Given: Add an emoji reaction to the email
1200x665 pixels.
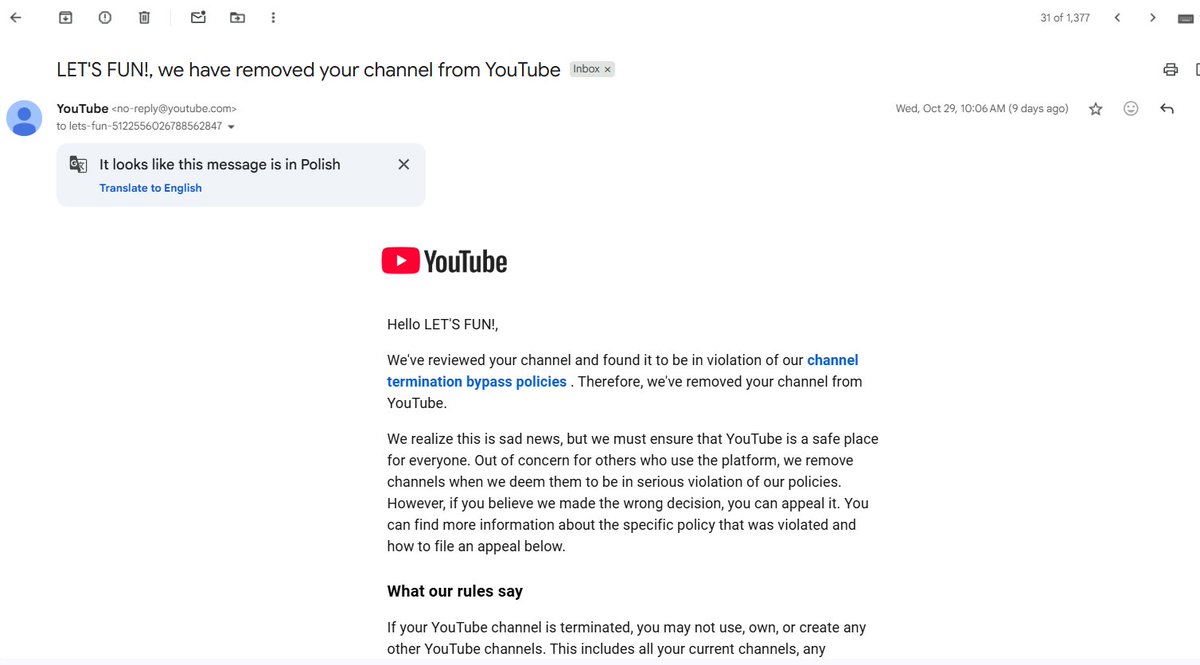Looking at the screenshot, I should click(1131, 108).
